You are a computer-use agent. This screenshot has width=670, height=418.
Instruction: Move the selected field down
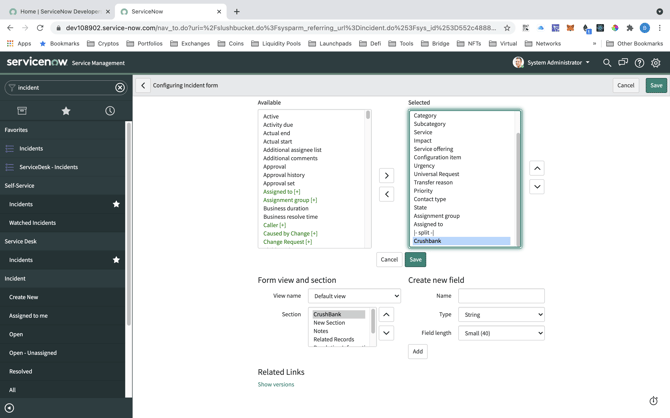[x=537, y=186]
